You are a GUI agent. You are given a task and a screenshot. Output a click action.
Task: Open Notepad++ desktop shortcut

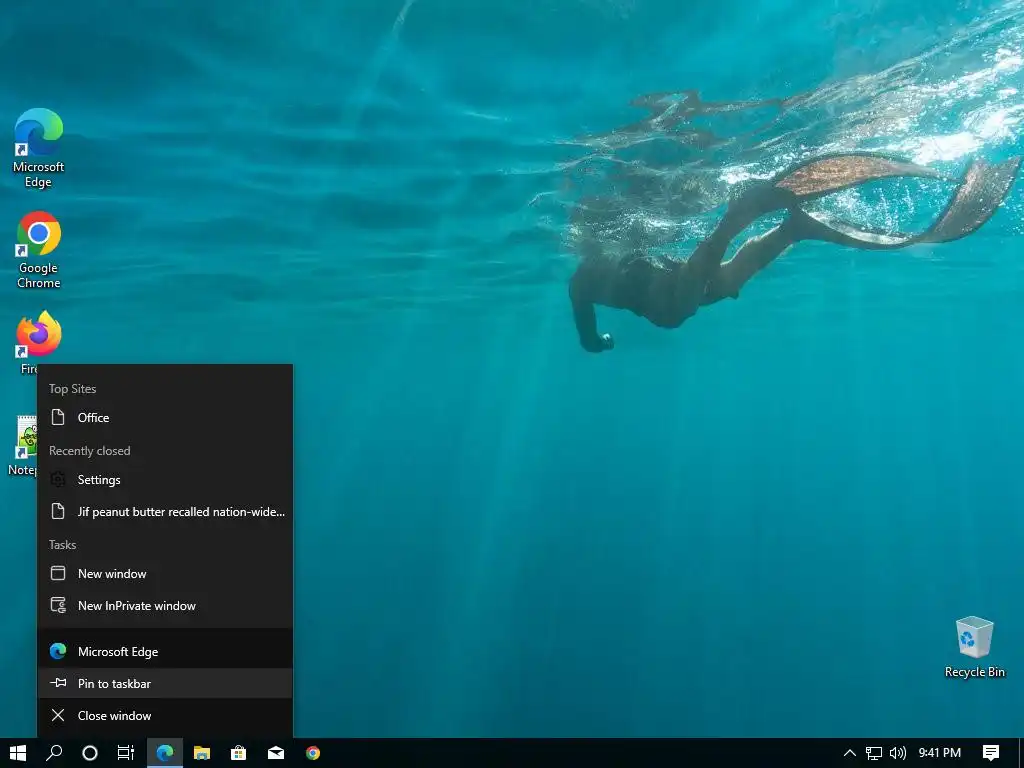(x=23, y=445)
